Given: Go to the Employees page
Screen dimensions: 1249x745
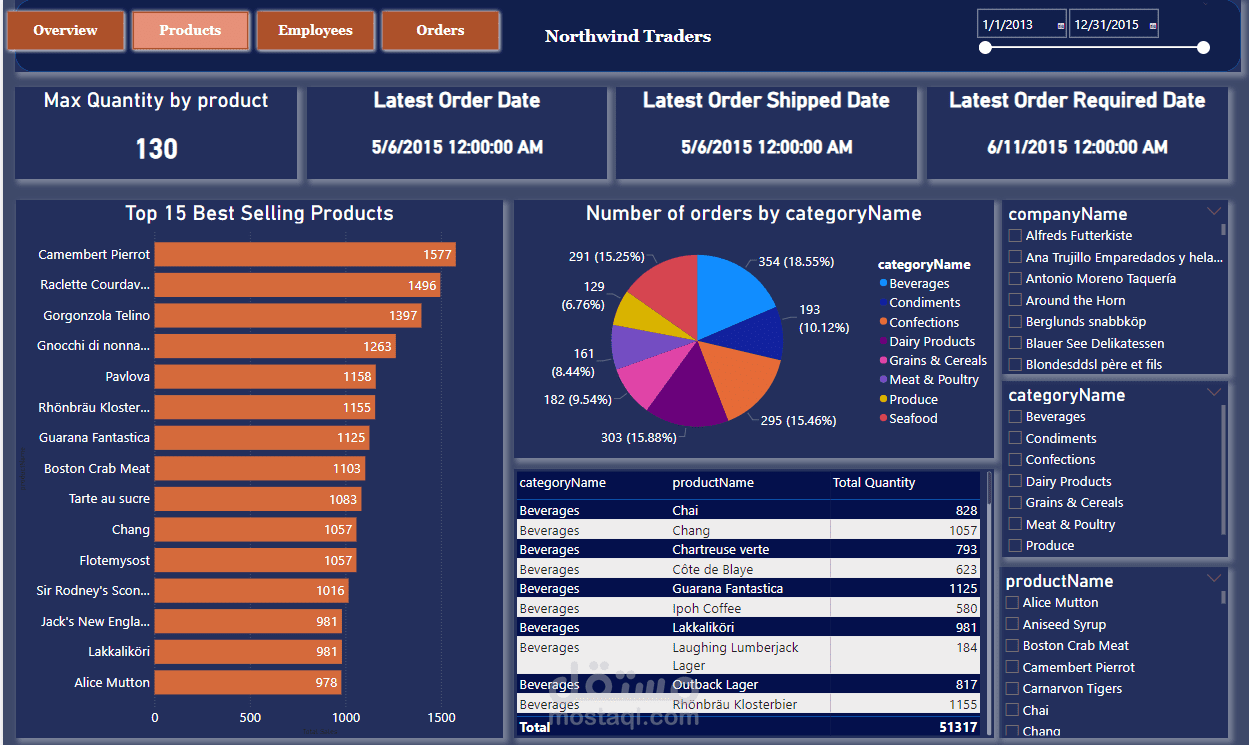Looking at the screenshot, I should (315, 31).
